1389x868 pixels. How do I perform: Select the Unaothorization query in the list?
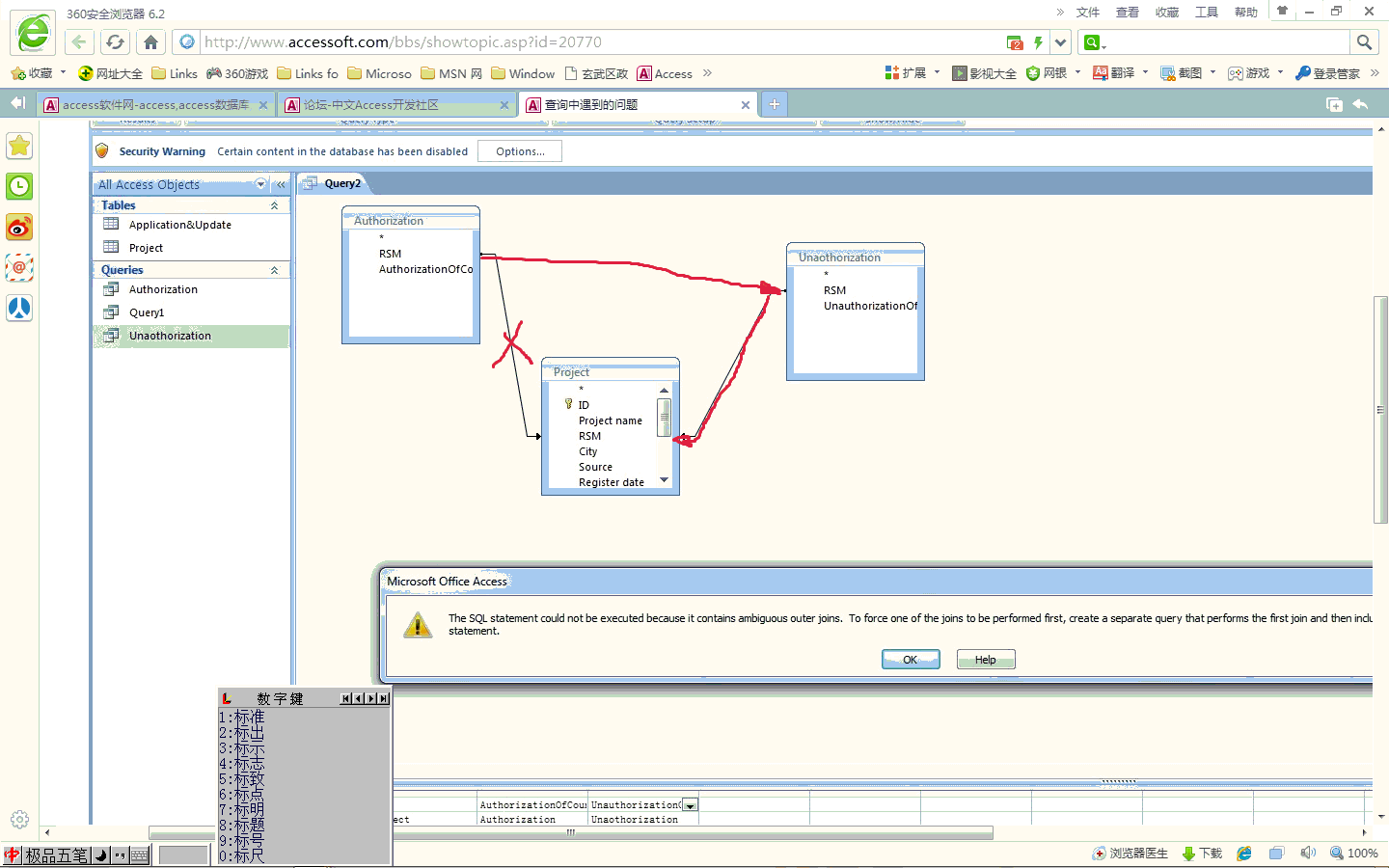tap(170, 336)
